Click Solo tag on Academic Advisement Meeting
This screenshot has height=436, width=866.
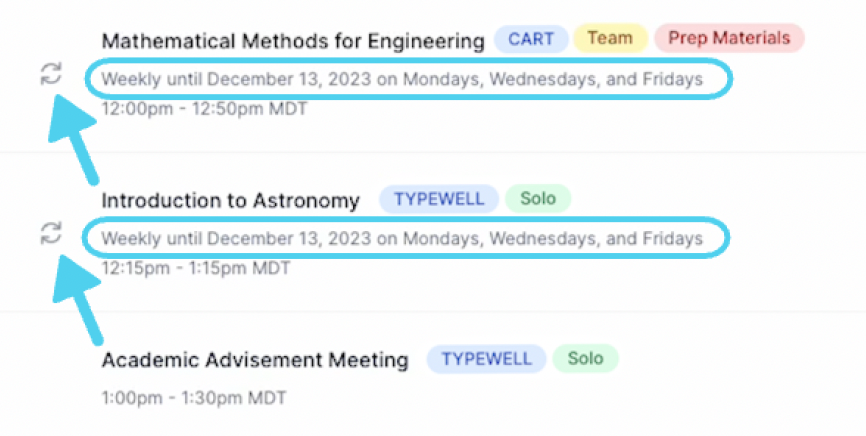585,358
